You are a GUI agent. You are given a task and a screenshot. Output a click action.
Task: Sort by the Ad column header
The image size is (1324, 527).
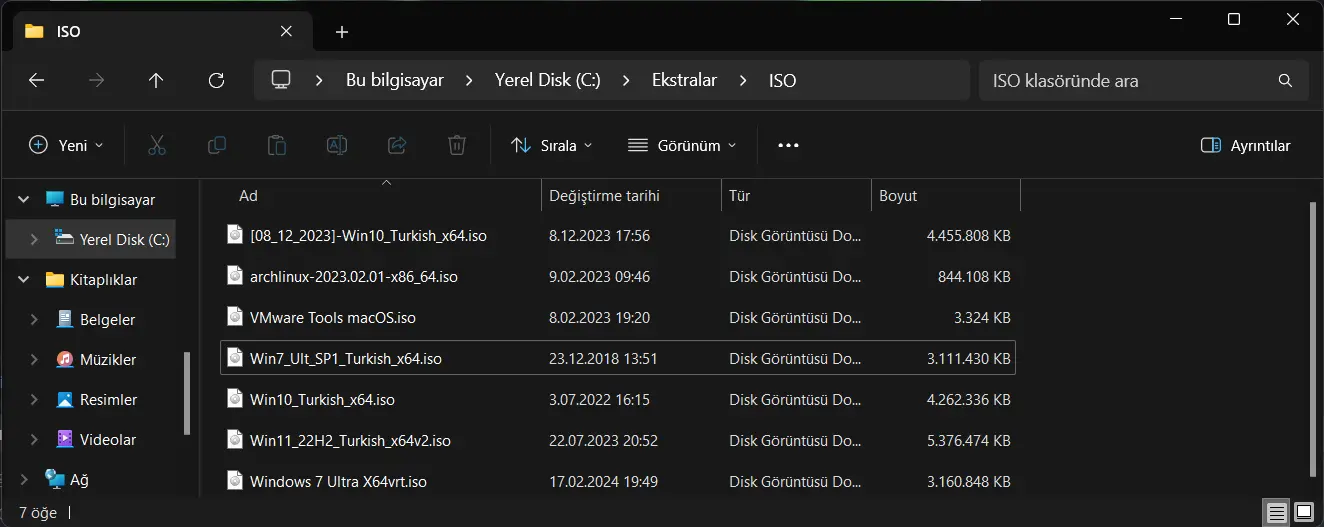pyautogui.click(x=380, y=196)
